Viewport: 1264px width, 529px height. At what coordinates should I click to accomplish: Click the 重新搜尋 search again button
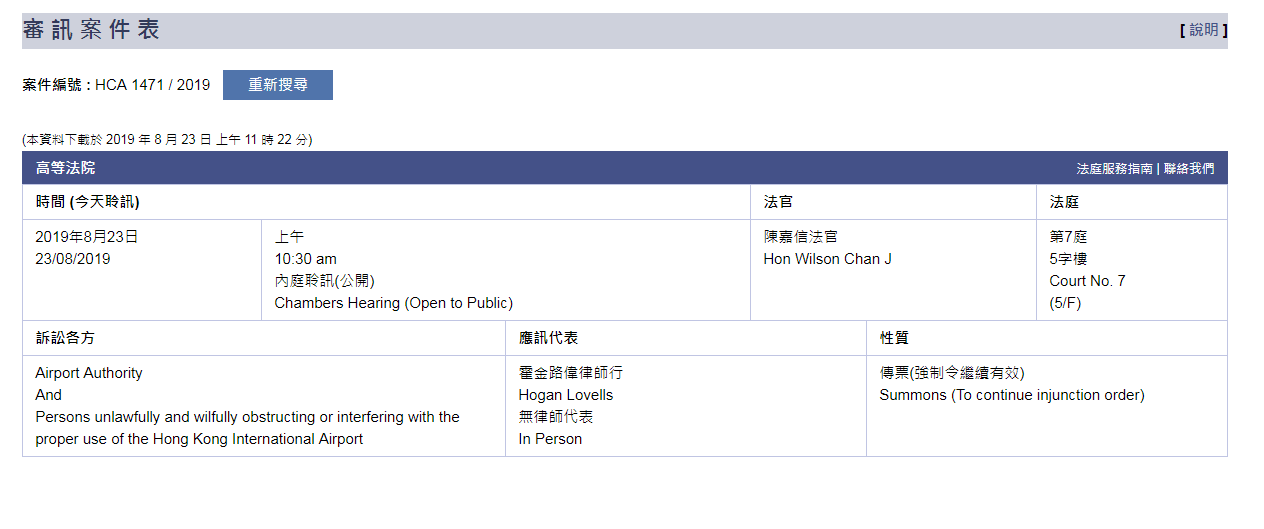[x=278, y=85]
